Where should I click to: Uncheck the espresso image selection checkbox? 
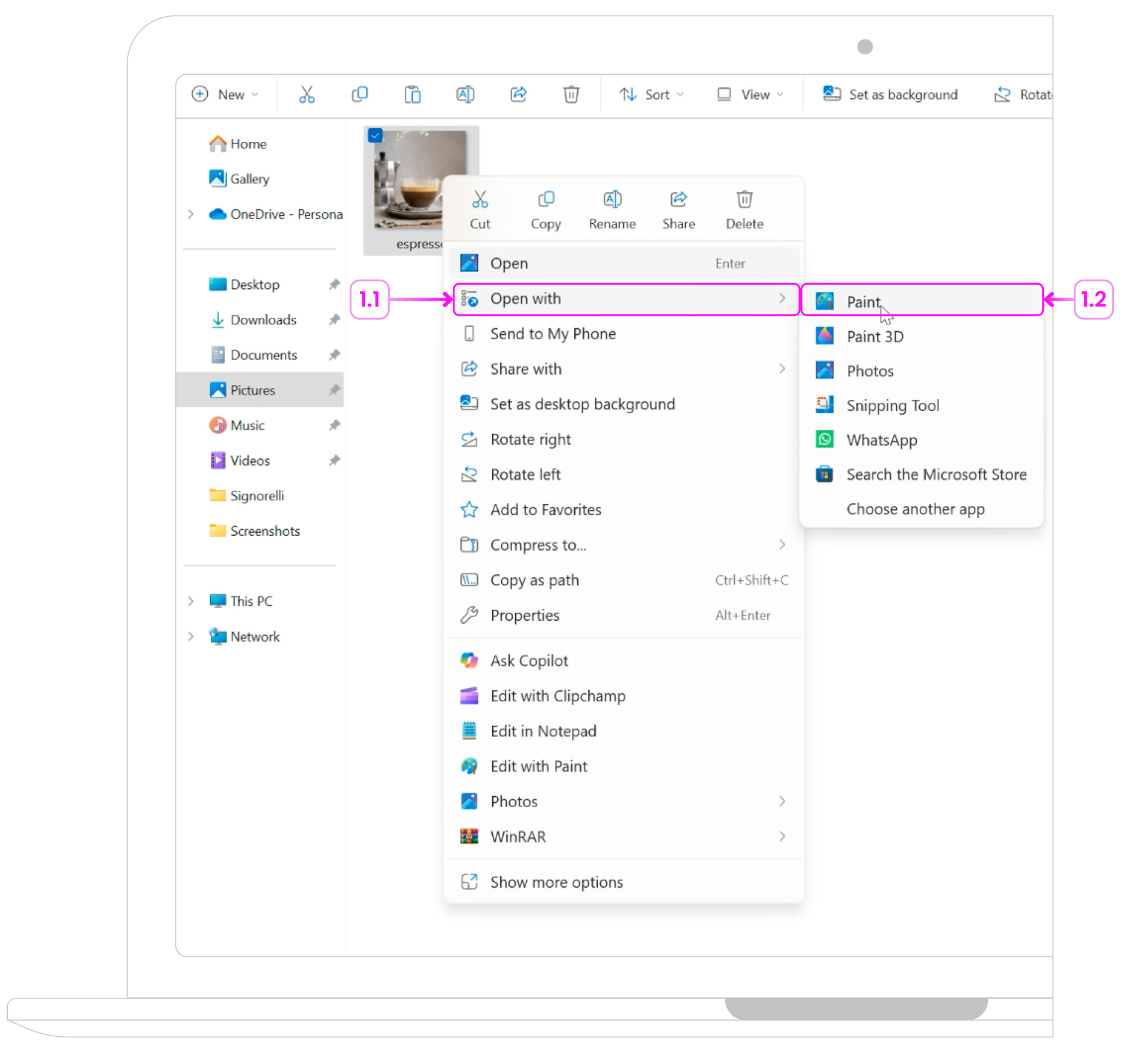375,136
